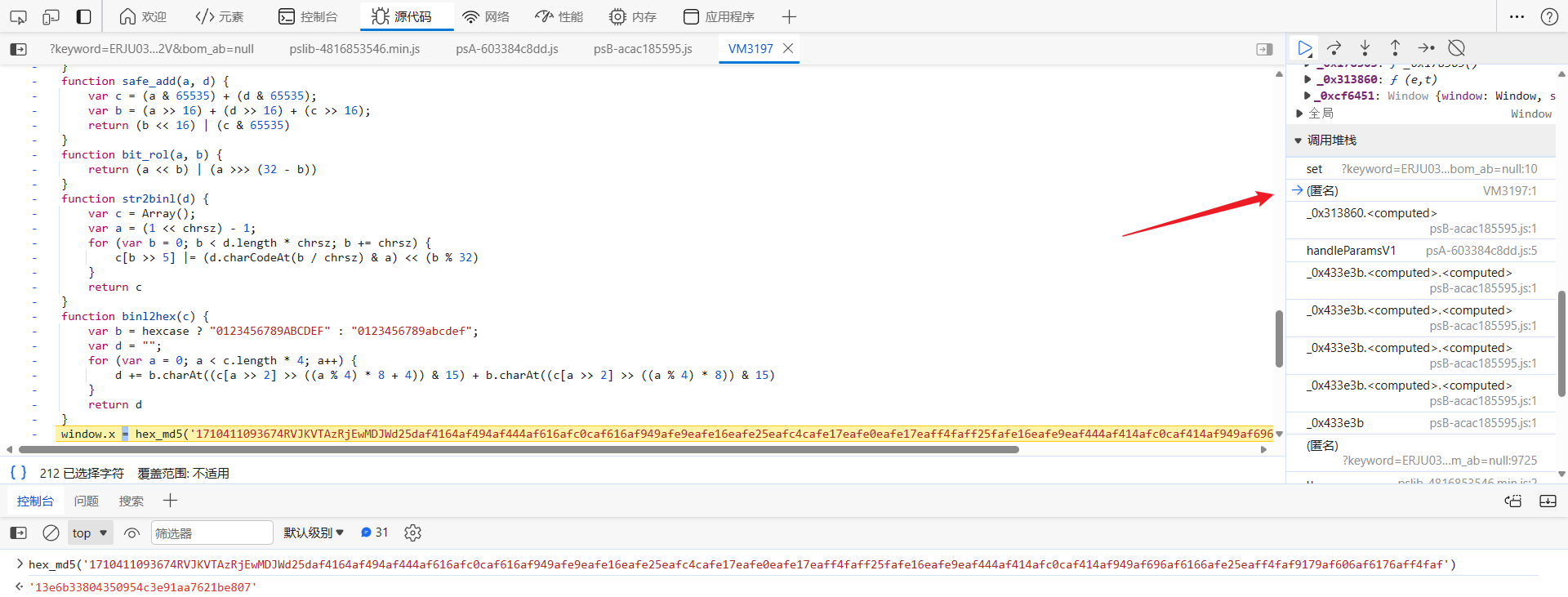
Task: Click the debugger sidebar vertical scrollbar
Action: coord(1561,343)
